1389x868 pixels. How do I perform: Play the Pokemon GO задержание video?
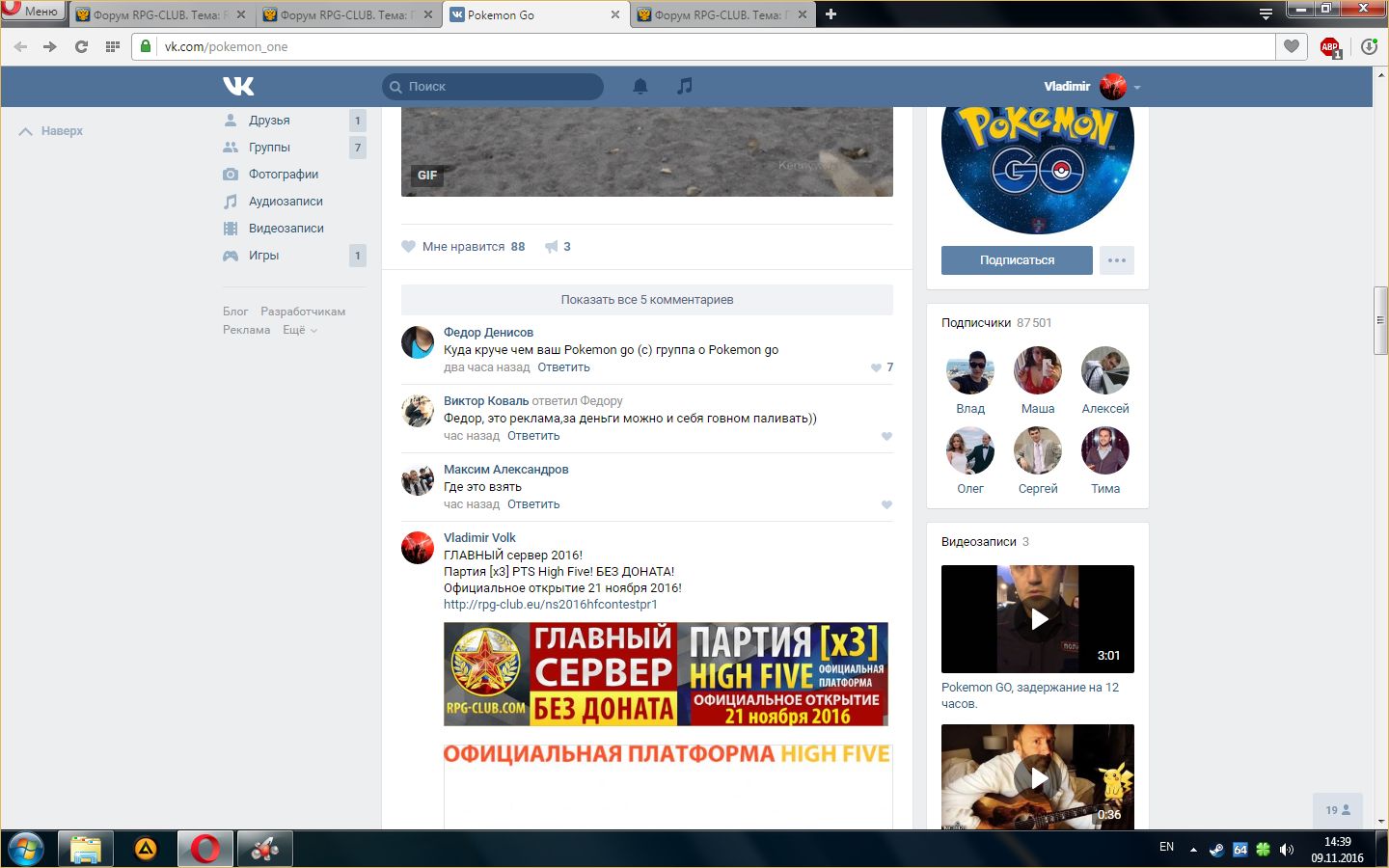point(1038,619)
